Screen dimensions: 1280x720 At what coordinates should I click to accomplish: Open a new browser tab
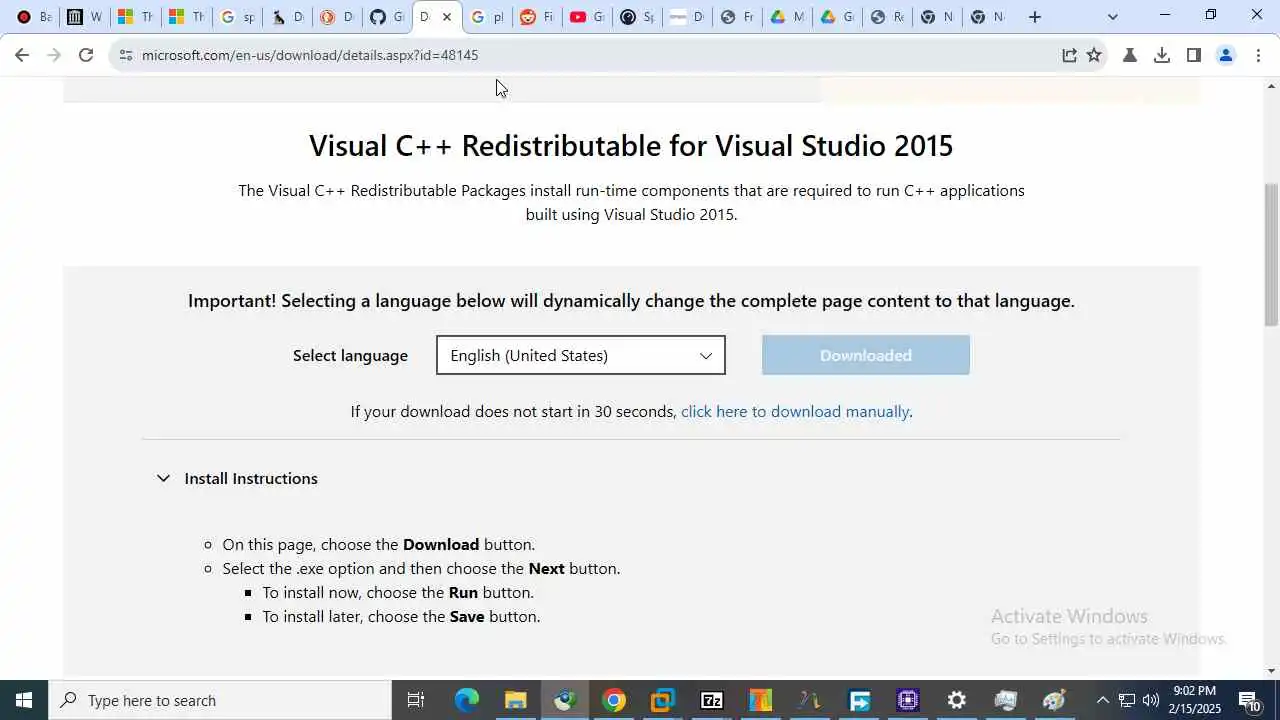1035,17
